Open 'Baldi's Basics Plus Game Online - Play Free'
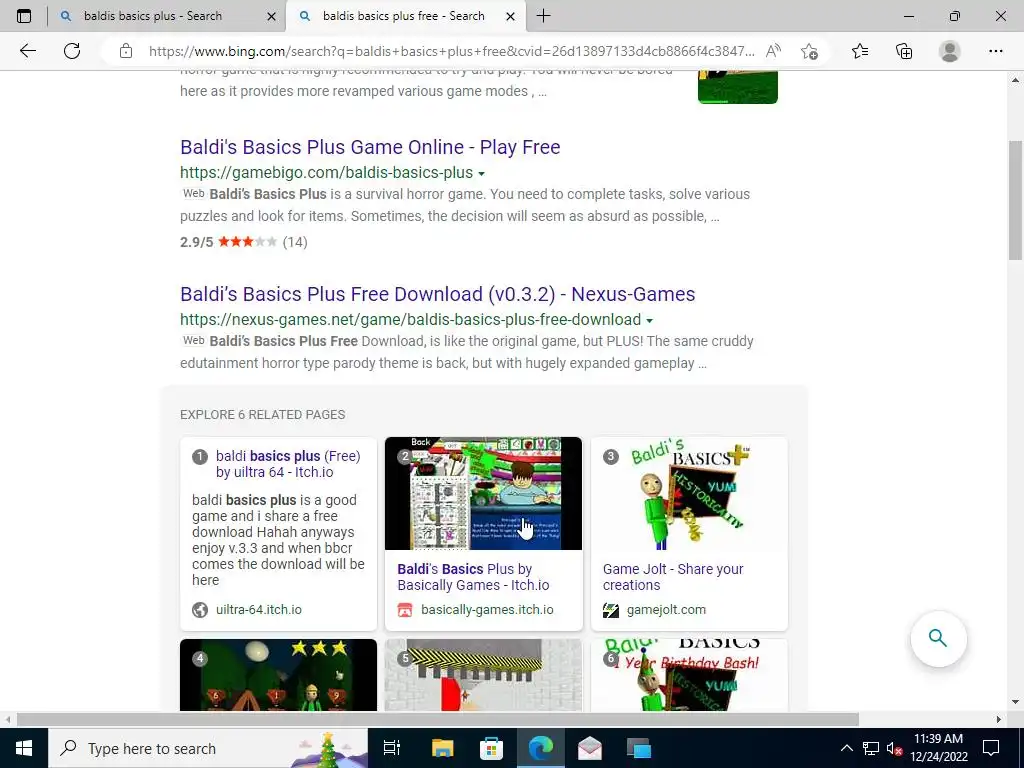The width and height of the screenshot is (1024, 768). [x=370, y=147]
